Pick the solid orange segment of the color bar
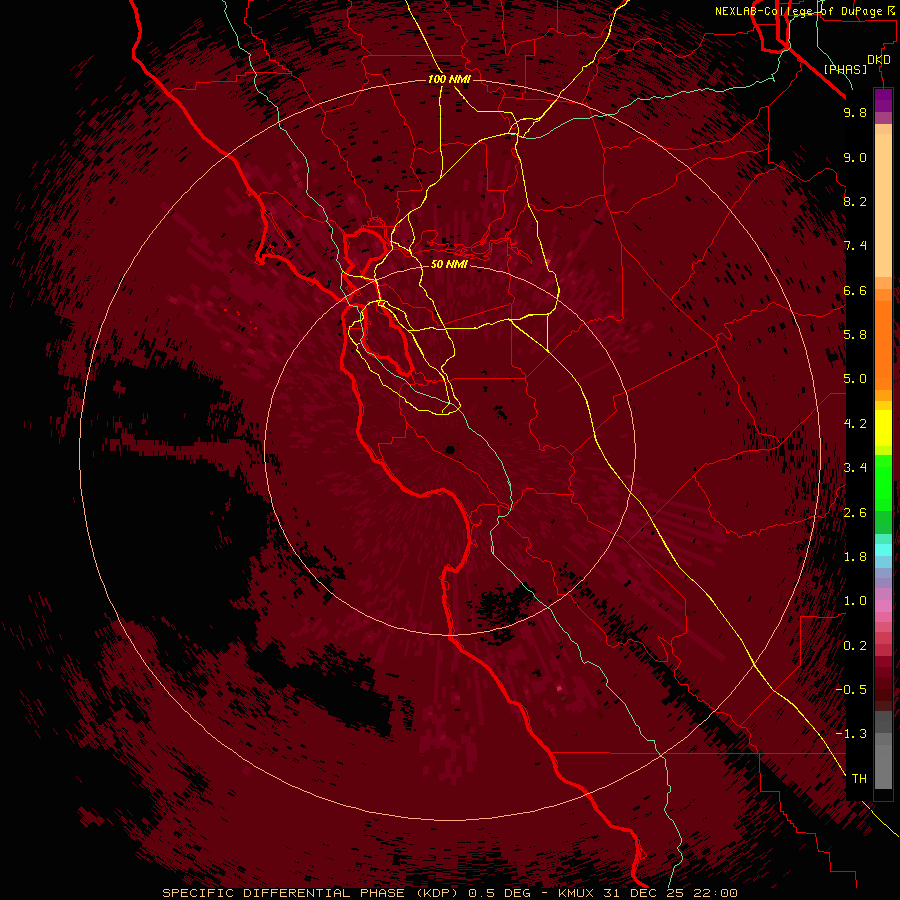 pyautogui.click(x=883, y=346)
